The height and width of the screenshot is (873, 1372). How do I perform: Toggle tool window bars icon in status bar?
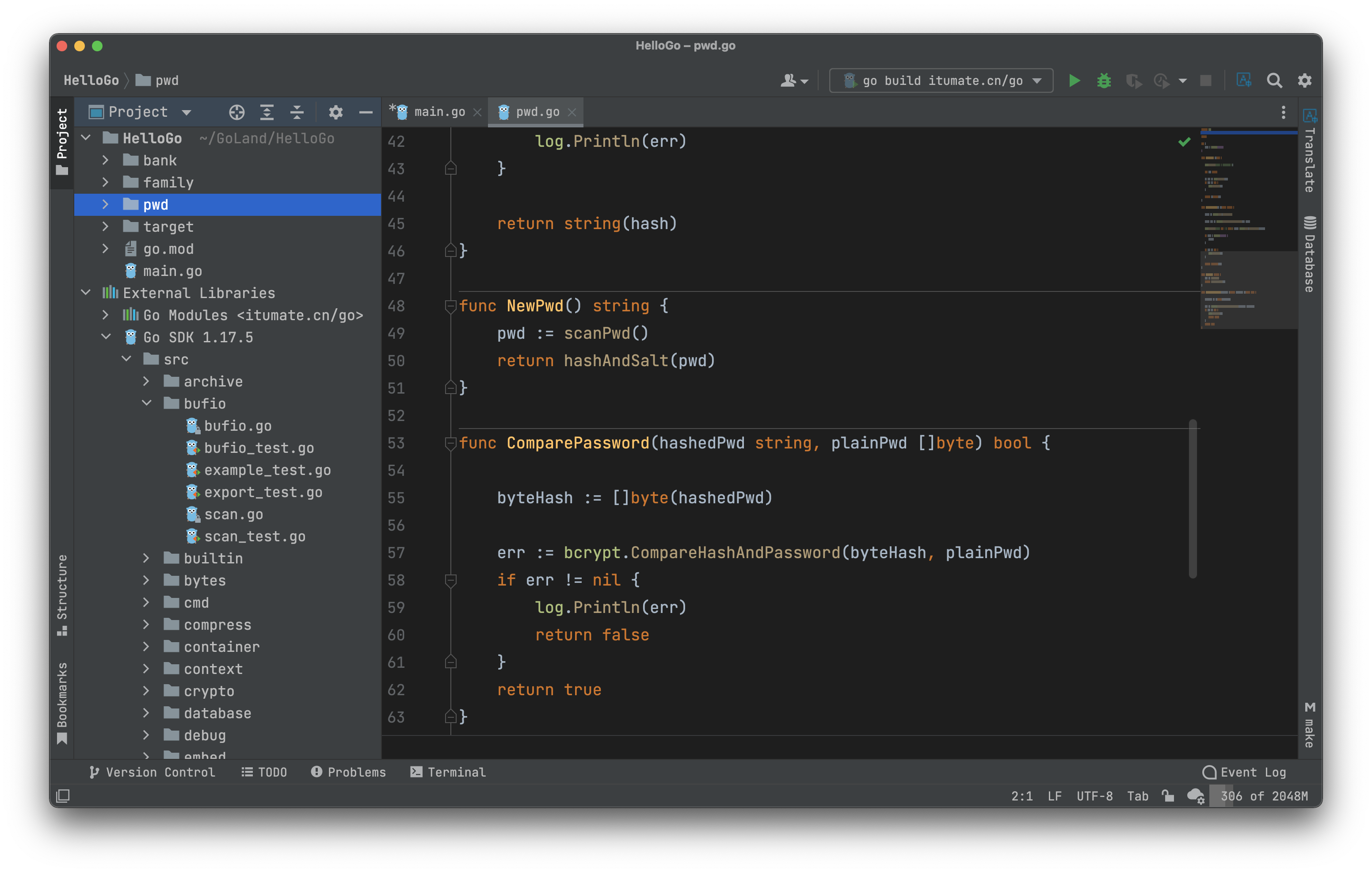[63, 796]
